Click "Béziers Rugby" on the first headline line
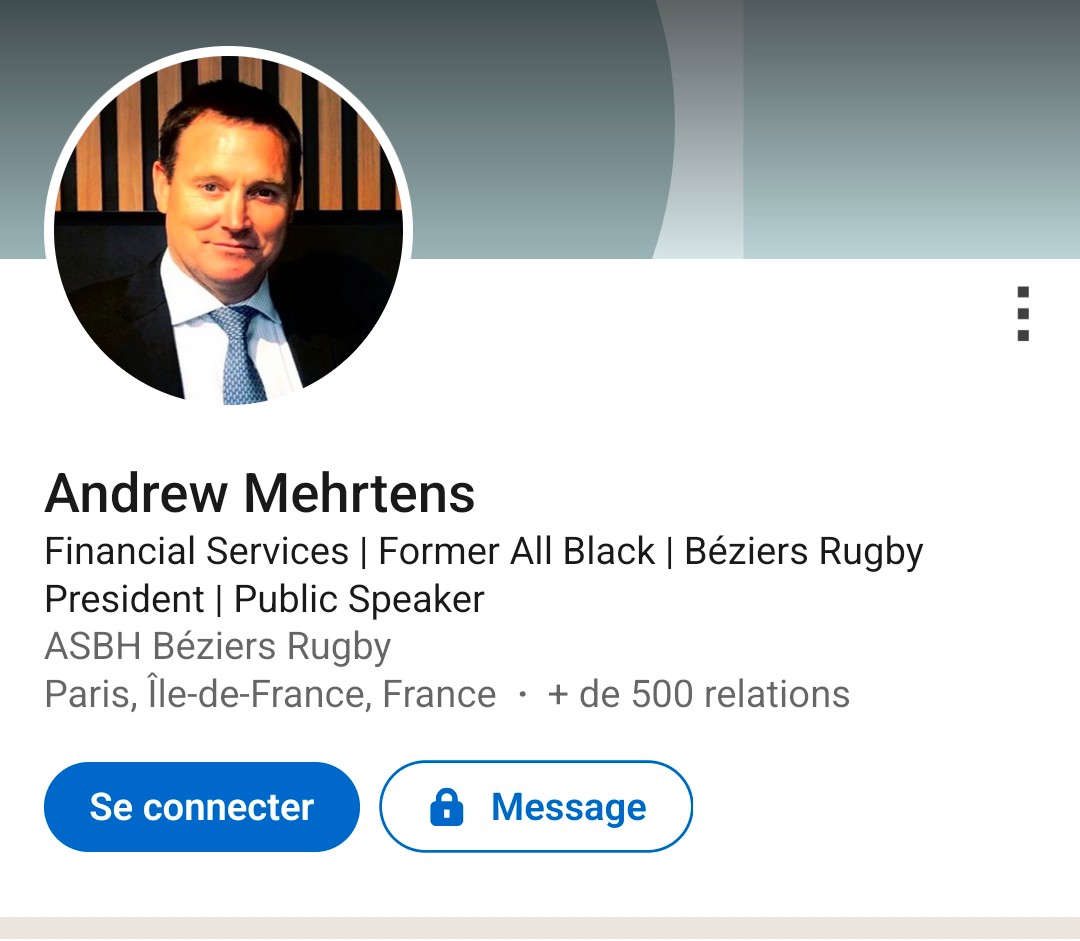Screen dimensions: 1080x941 803,551
